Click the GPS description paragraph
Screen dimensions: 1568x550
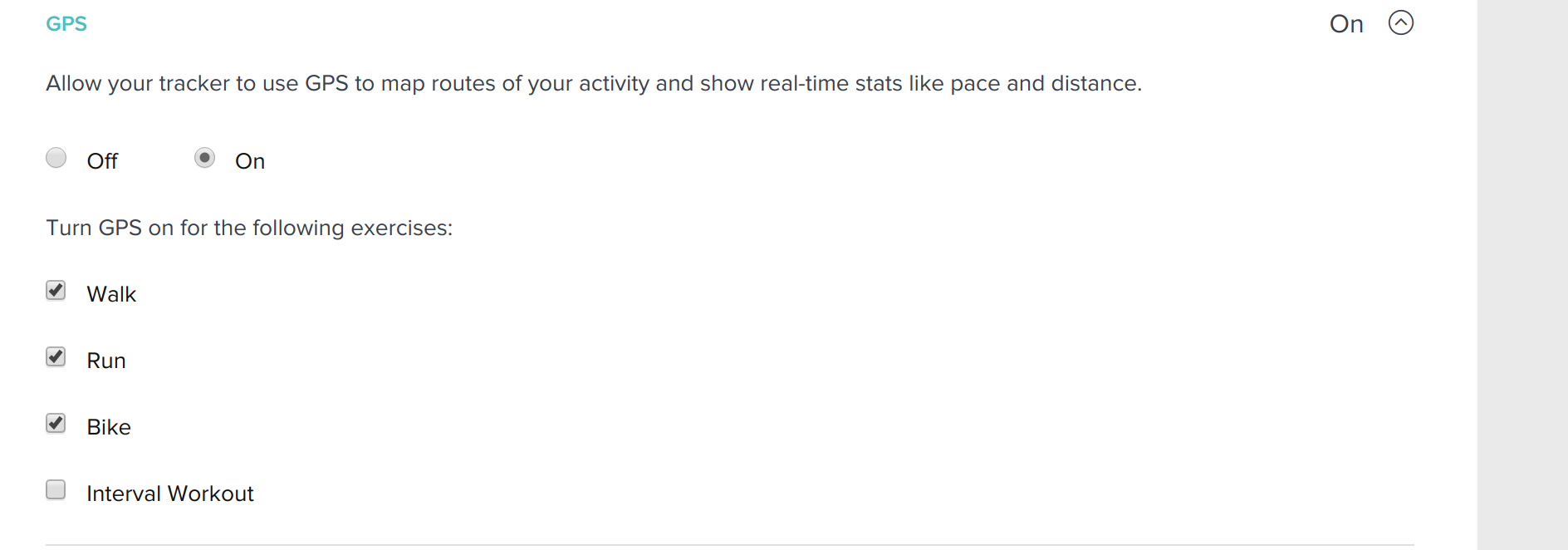click(594, 84)
